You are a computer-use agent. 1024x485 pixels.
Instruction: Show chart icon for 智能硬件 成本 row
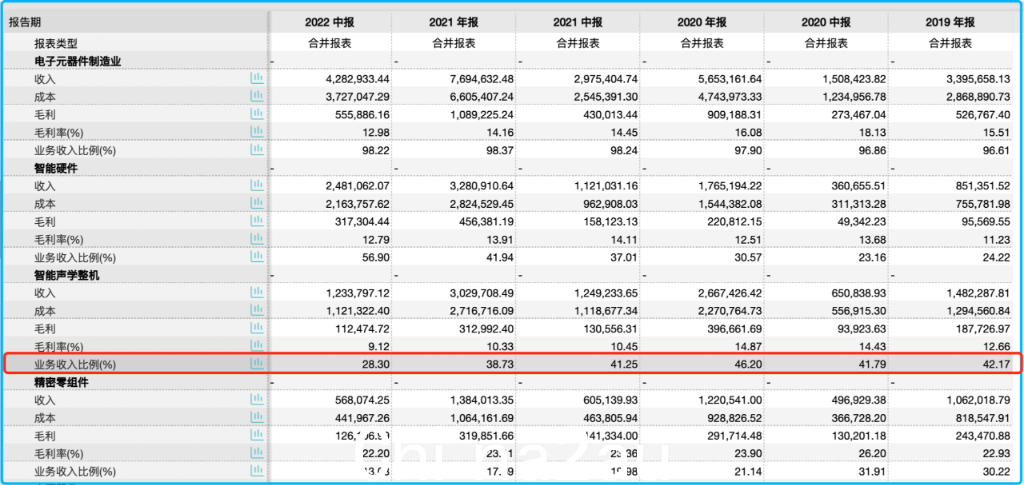click(x=257, y=203)
